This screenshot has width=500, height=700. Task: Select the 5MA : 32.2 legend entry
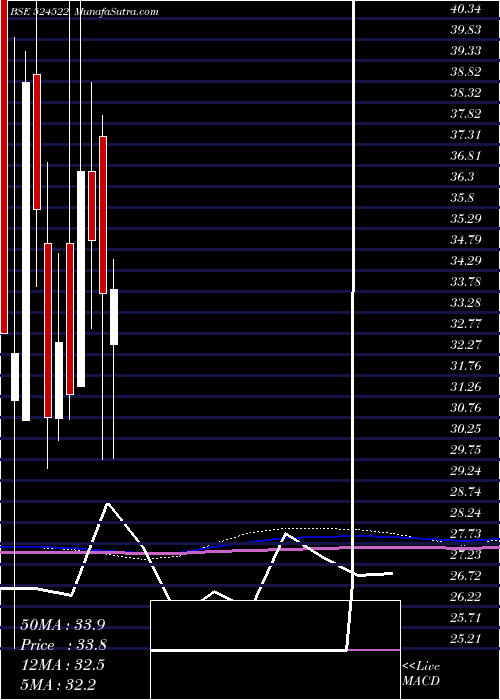(x=59, y=685)
